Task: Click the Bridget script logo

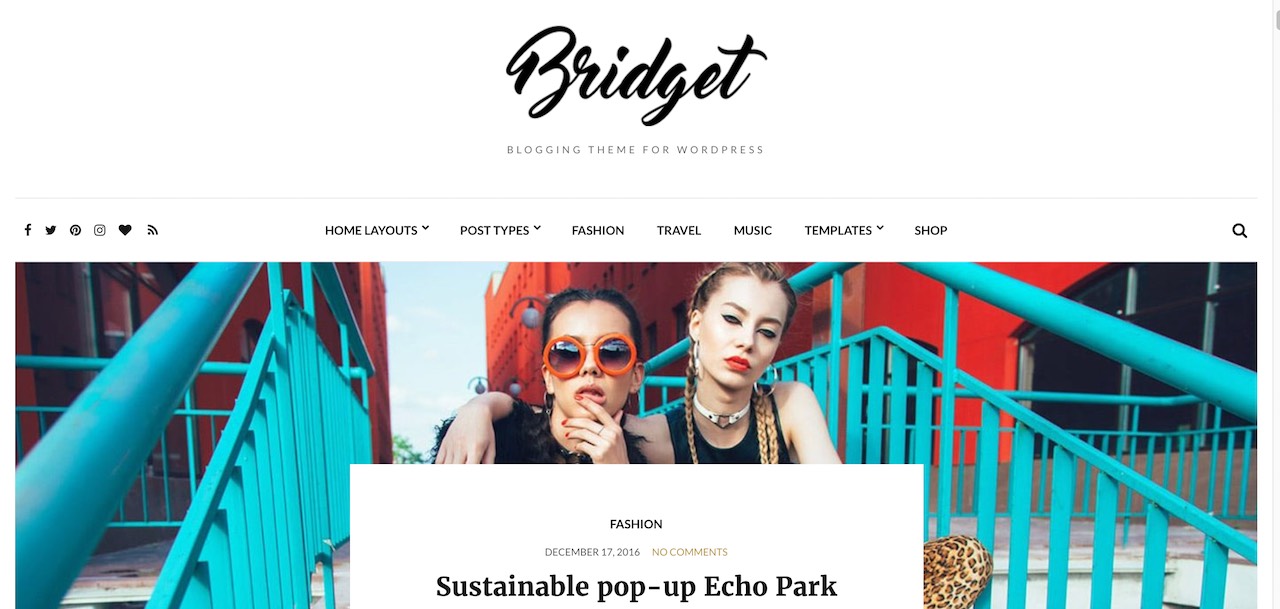Action: 636,75
